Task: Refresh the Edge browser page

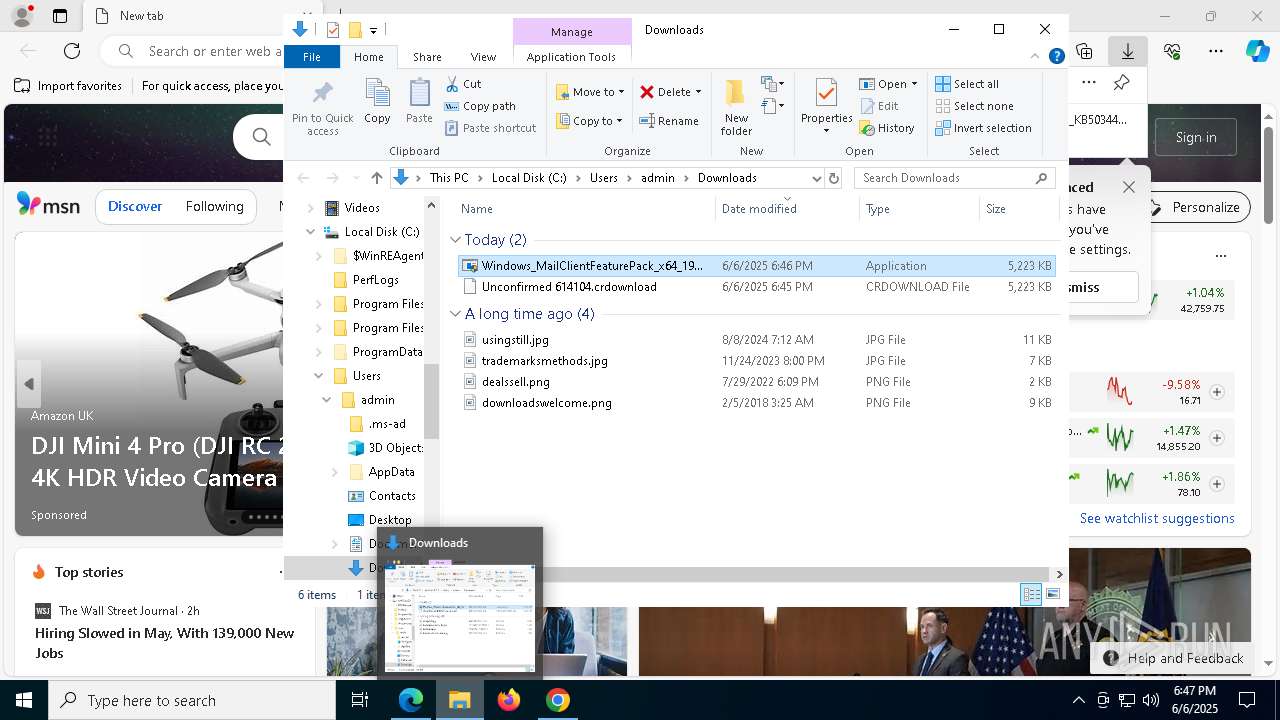Action: [x=72, y=51]
